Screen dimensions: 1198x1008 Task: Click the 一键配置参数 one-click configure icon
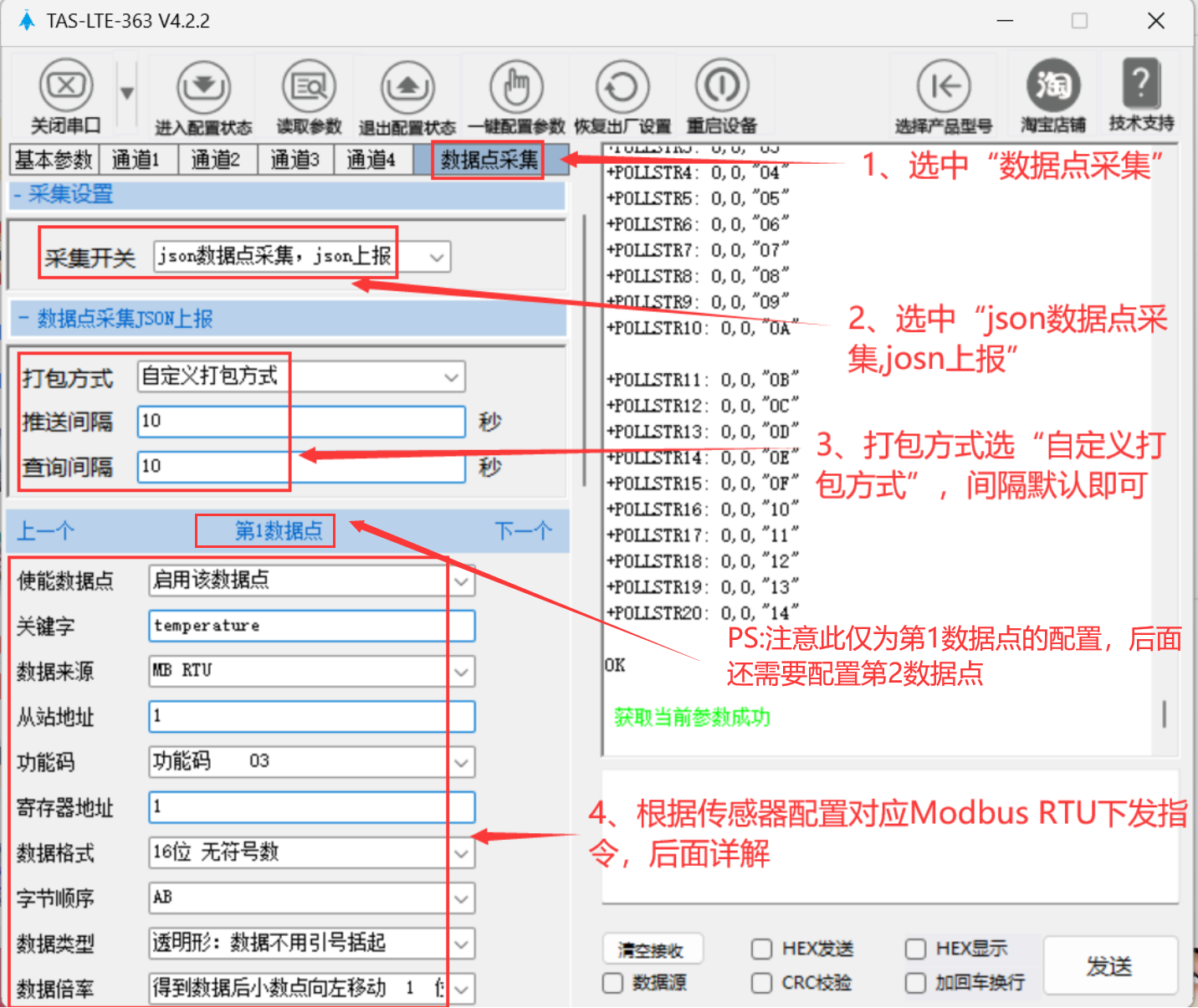click(x=516, y=86)
